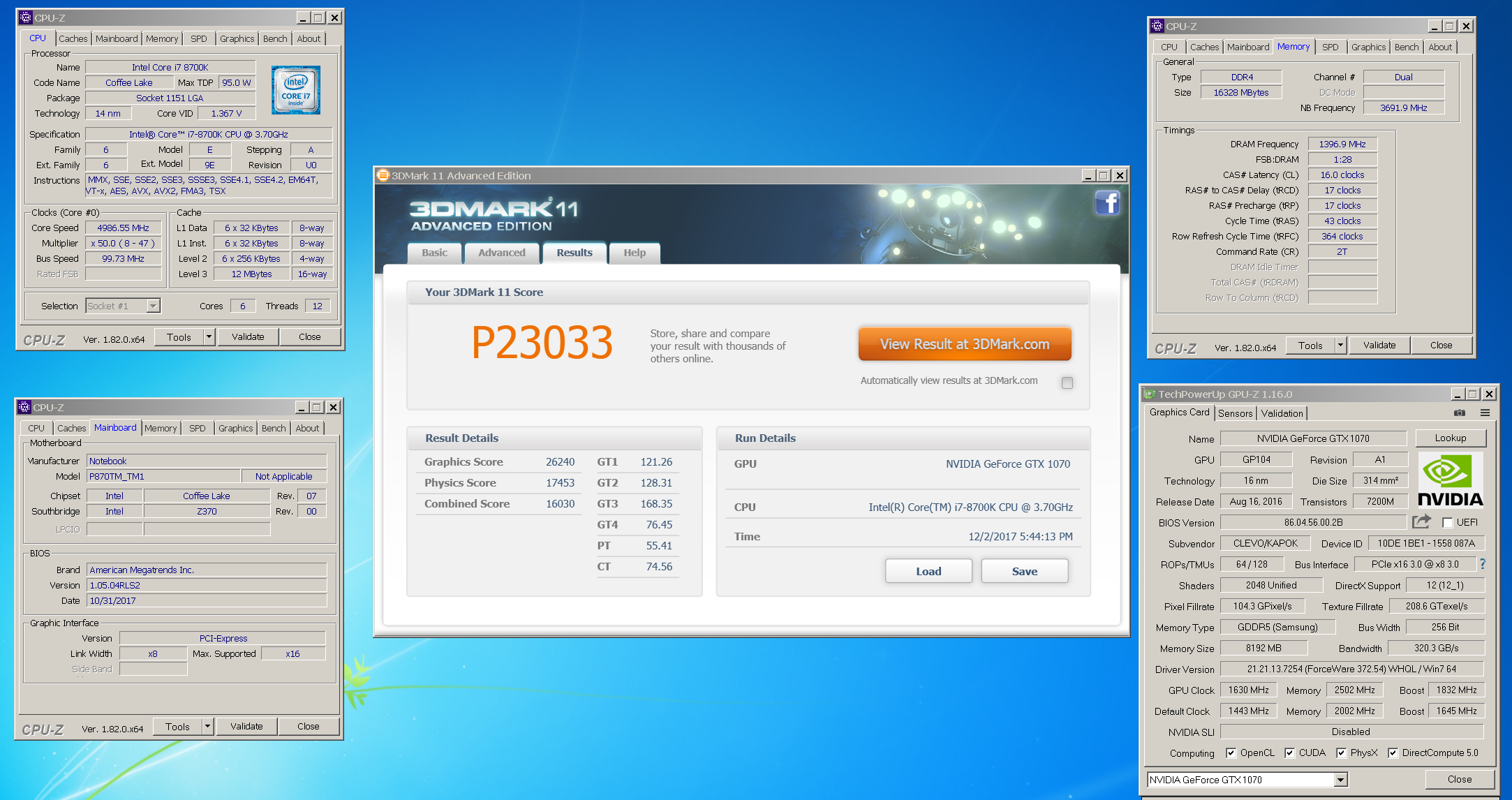Click the GPU Name field in GPU-Z

(x=1313, y=438)
